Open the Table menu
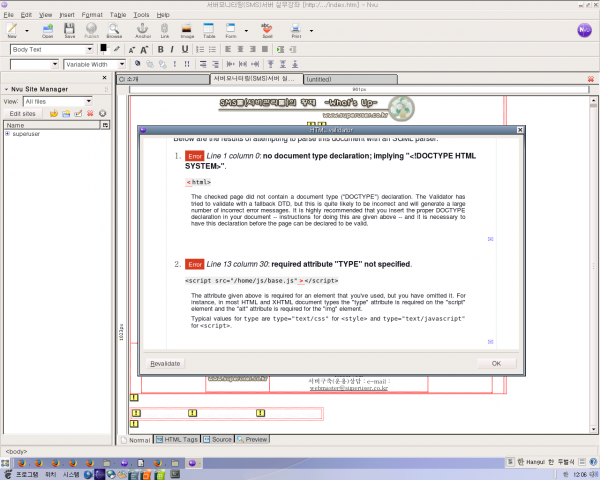600x480 pixels. (x=118, y=15)
